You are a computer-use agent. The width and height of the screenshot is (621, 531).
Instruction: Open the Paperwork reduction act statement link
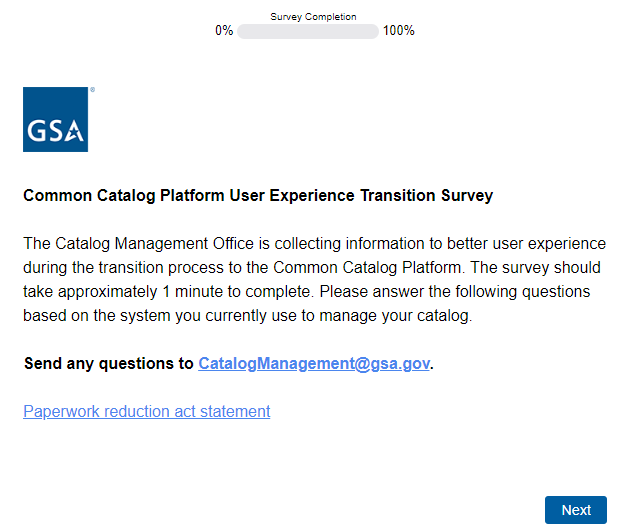pos(146,411)
